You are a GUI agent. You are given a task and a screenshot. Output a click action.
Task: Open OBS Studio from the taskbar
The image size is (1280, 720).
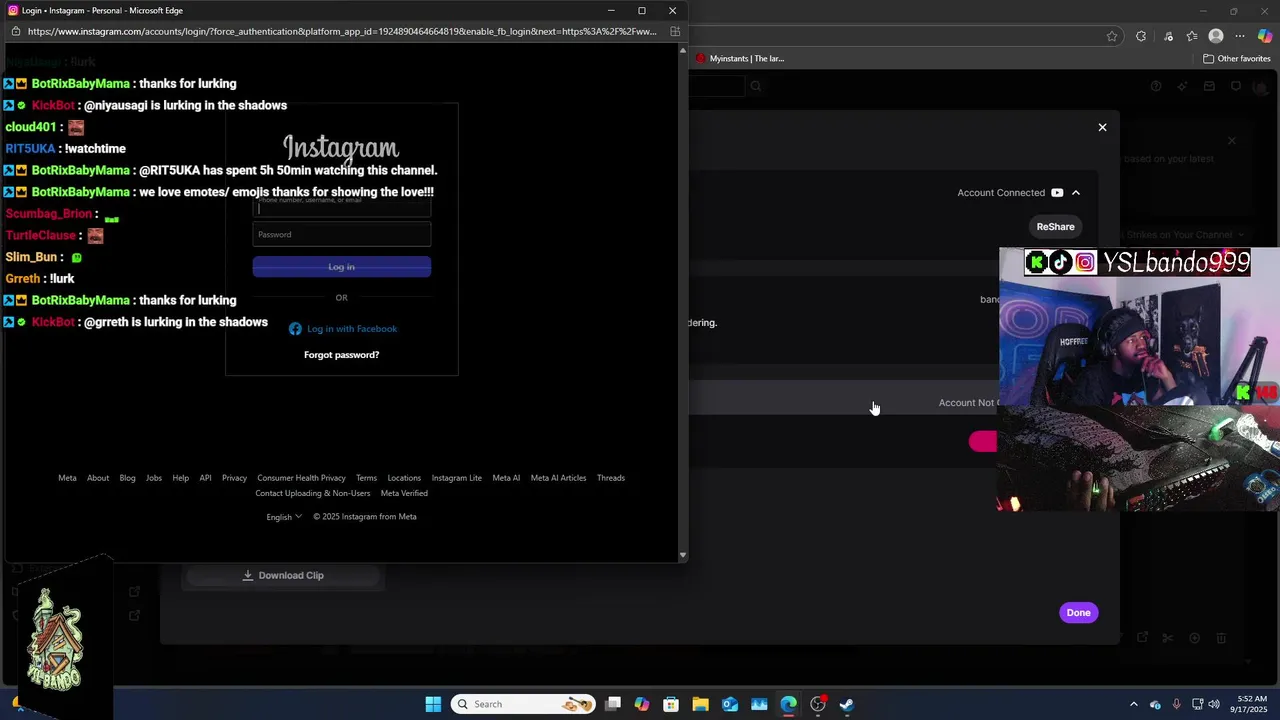[x=818, y=704]
